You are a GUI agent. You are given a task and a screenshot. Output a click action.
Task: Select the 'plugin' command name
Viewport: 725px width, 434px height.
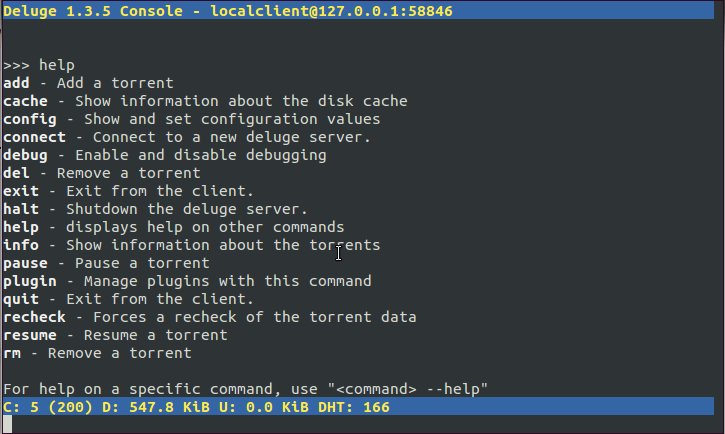(30, 281)
